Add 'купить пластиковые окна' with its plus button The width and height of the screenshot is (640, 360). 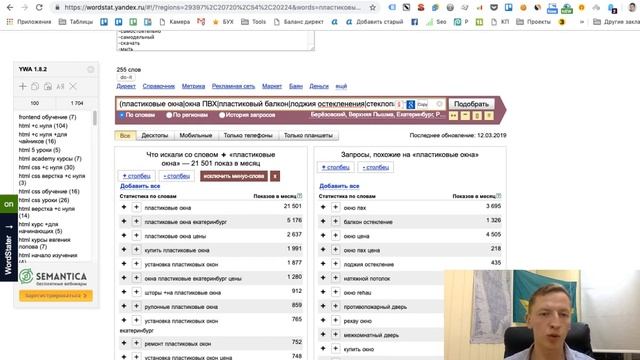click(136, 250)
